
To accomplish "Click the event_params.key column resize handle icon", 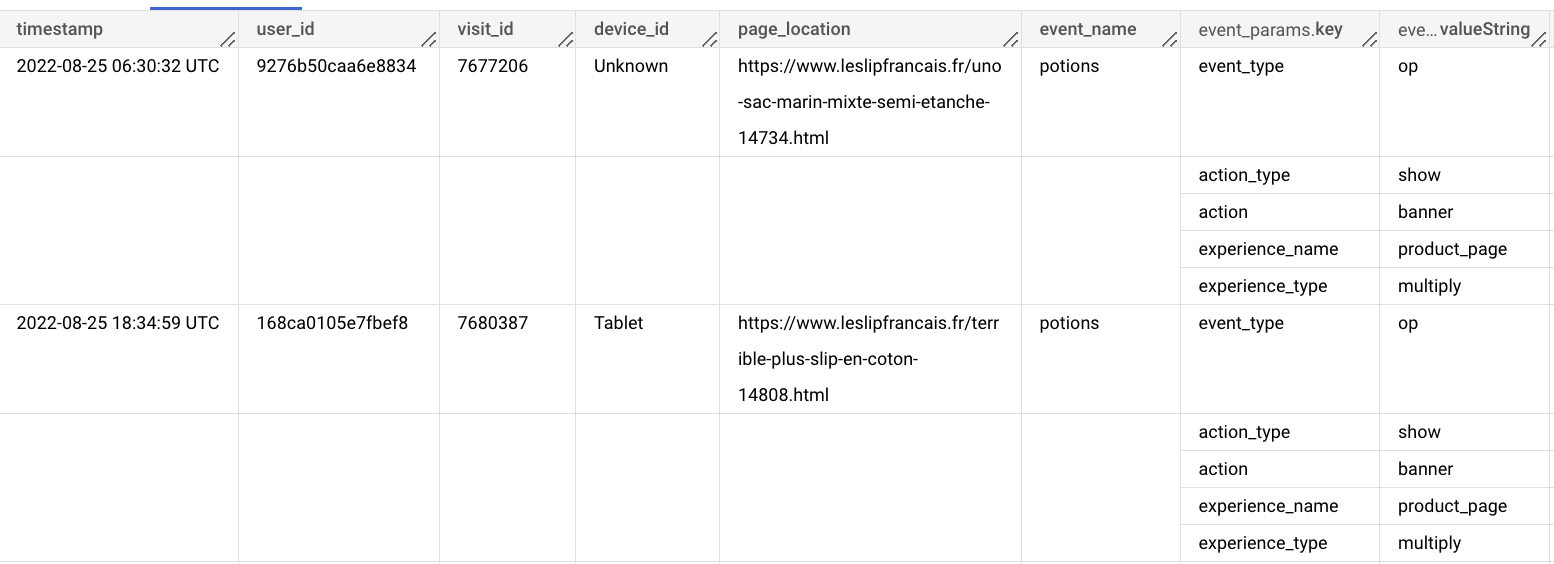I will point(1372,40).
